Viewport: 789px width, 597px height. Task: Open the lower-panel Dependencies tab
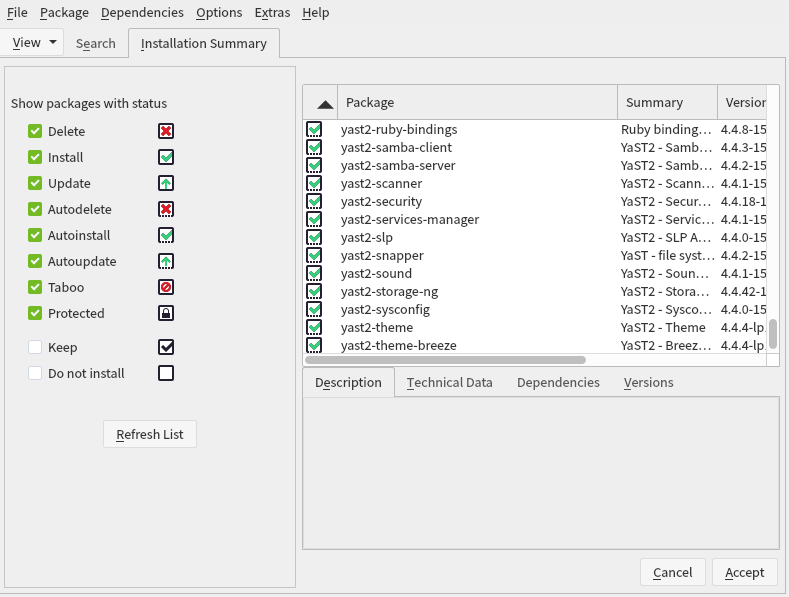[x=558, y=383]
